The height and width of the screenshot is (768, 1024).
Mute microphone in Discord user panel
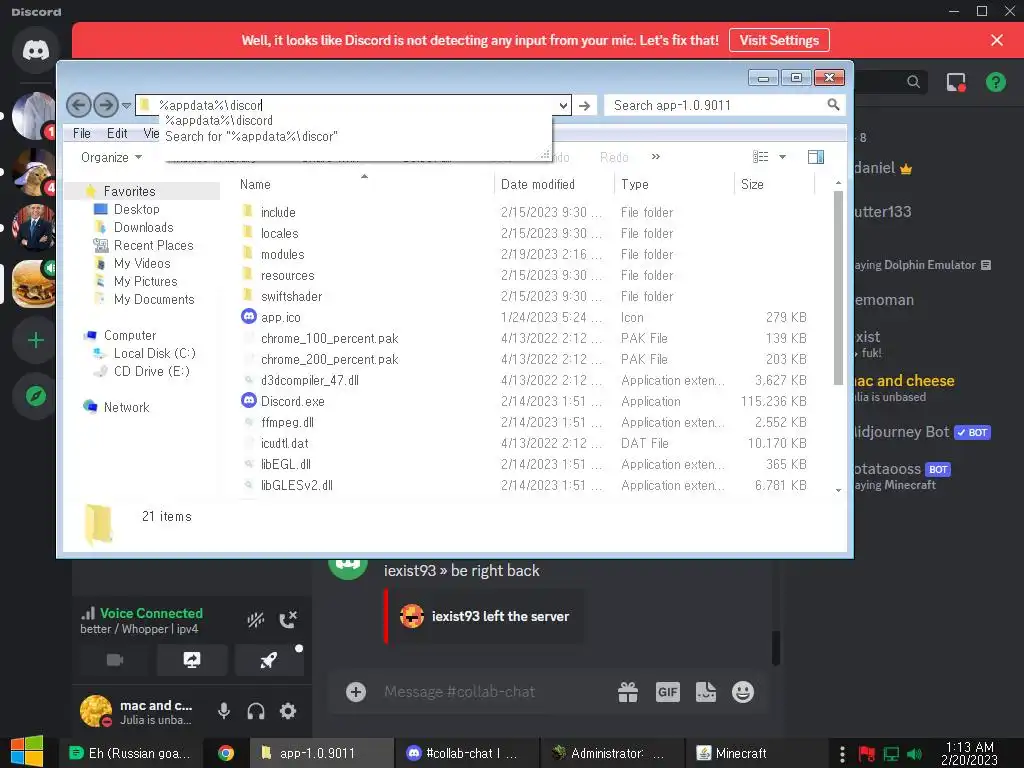[x=223, y=711]
